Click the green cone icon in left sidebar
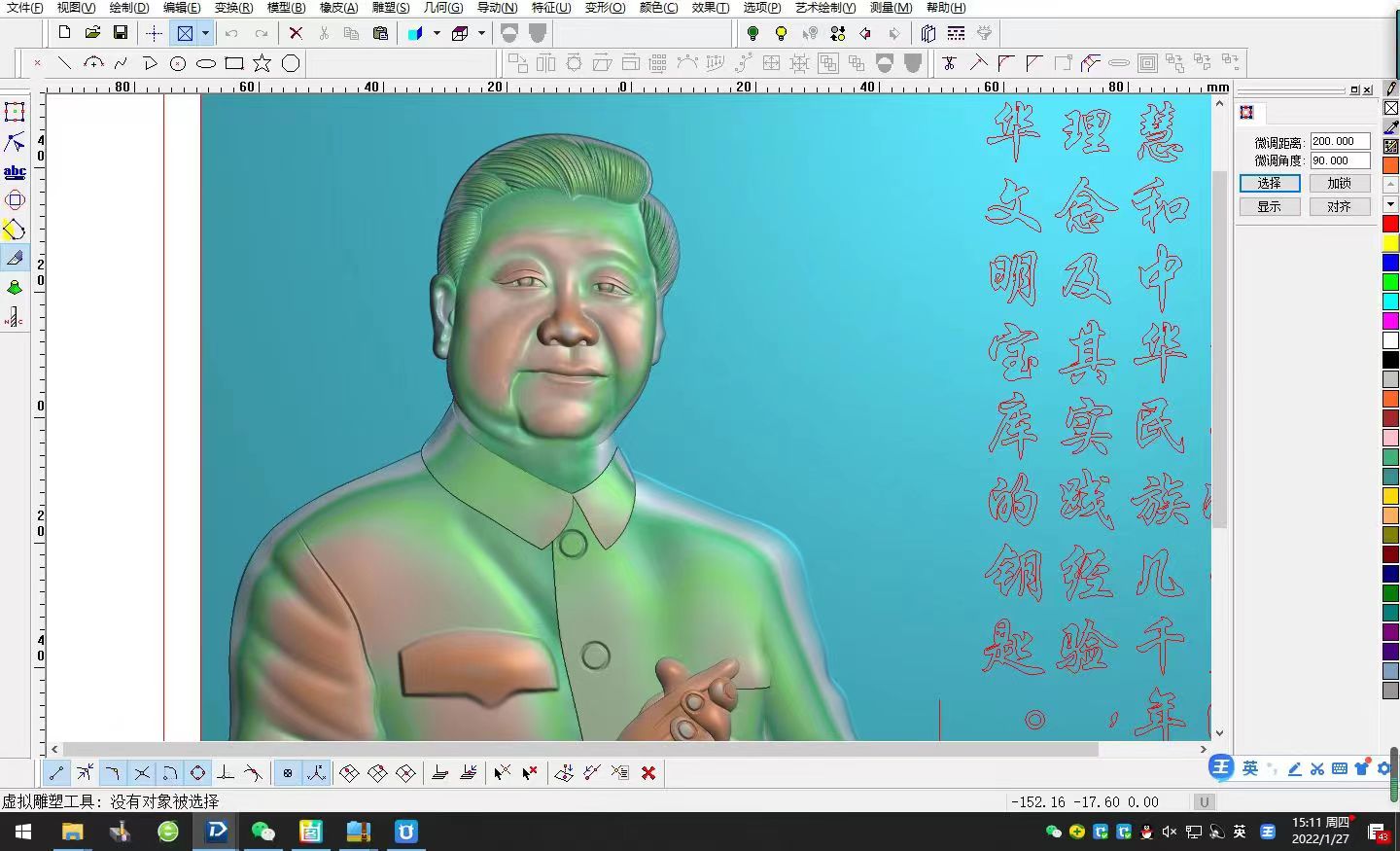The height and width of the screenshot is (851, 1400). pyautogui.click(x=15, y=287)
